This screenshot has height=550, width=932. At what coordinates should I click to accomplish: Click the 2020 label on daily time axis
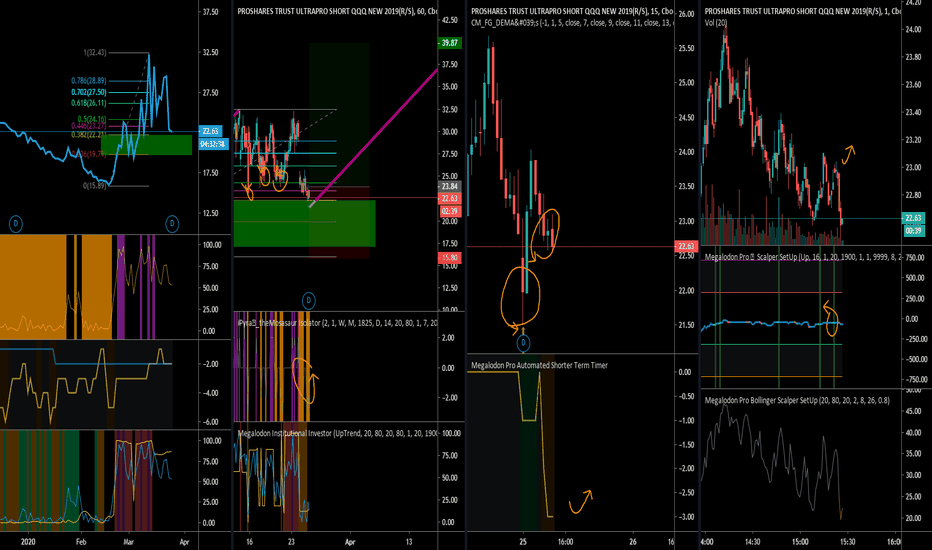tap(28, 542)
